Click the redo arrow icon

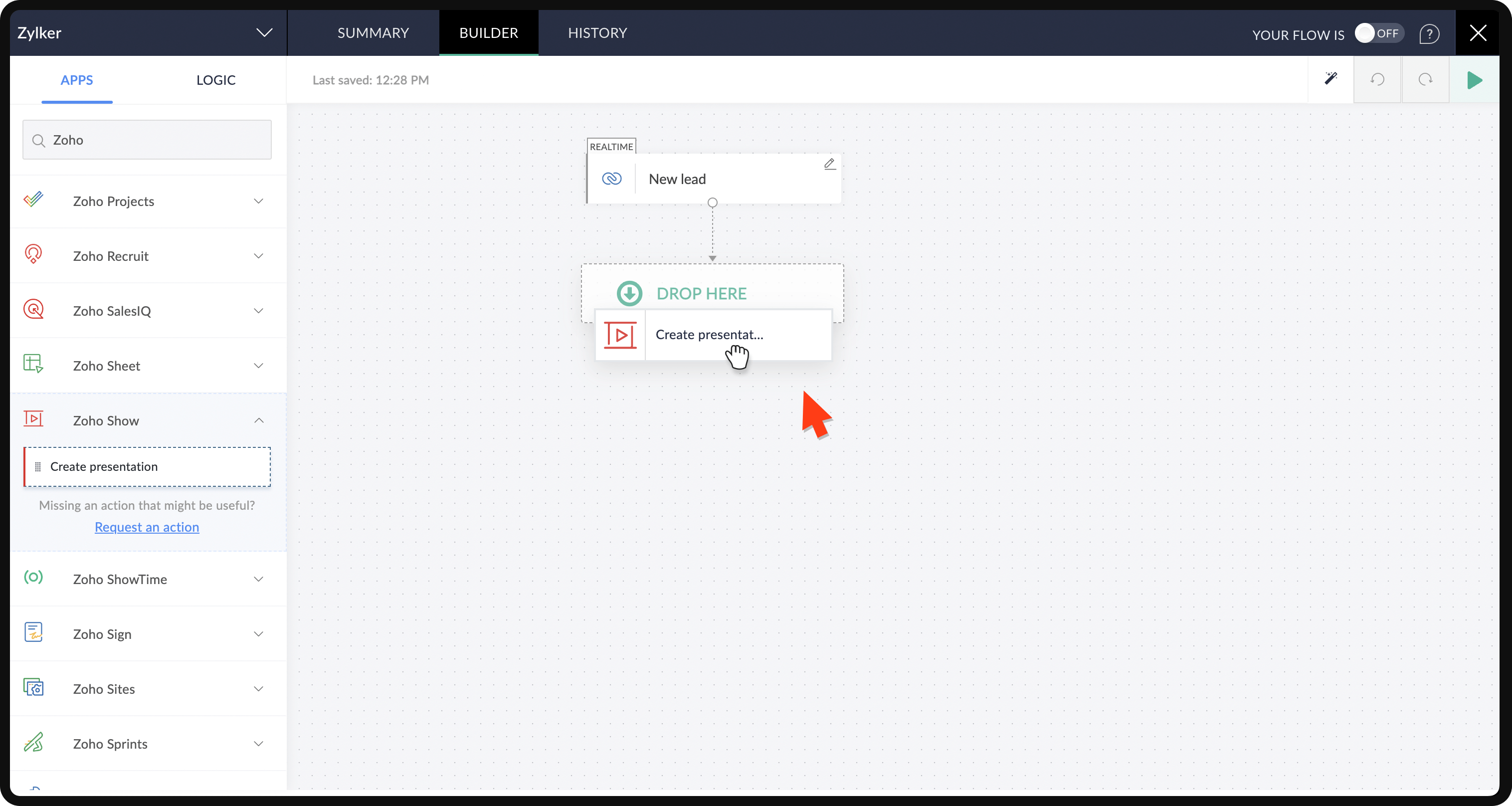point(1425,79)
